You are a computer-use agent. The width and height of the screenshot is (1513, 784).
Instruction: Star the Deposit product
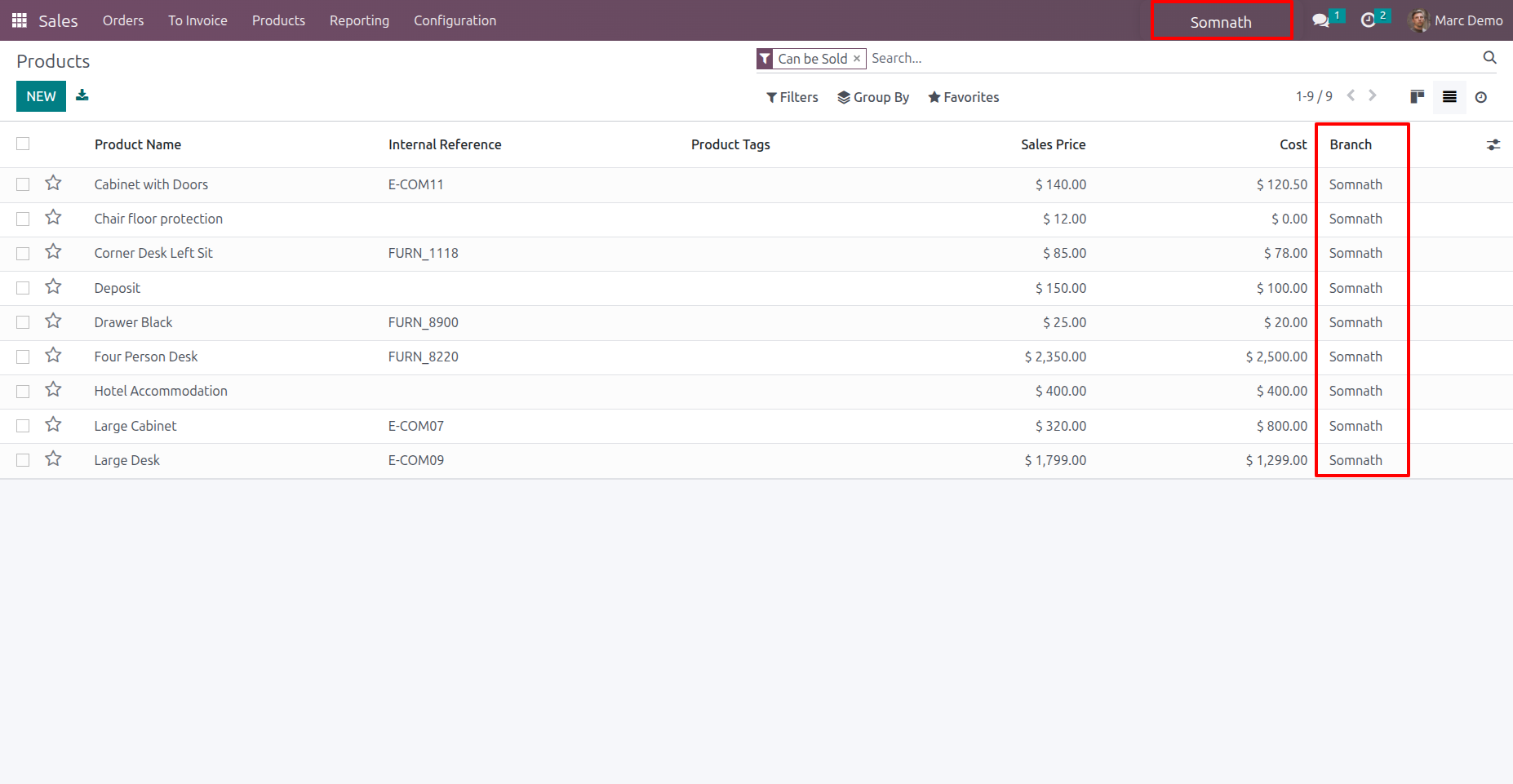click(53, 287)
